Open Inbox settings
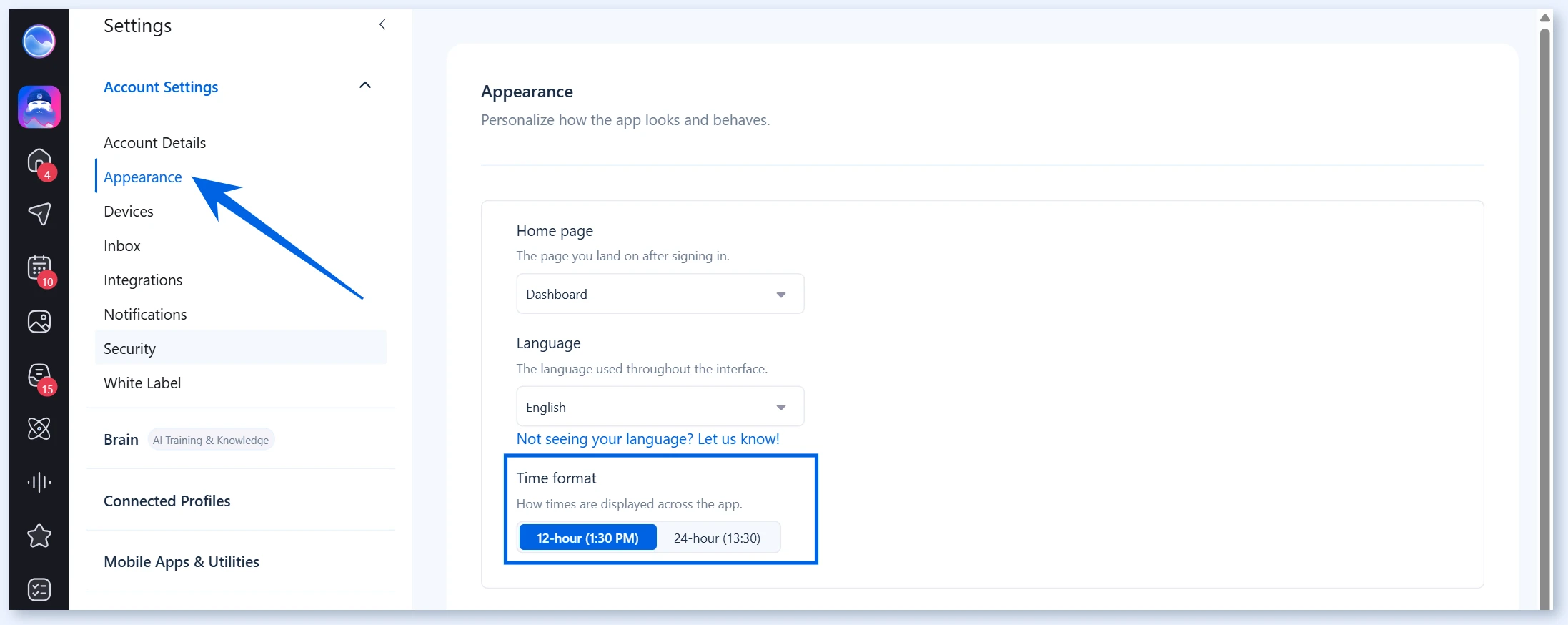The image size is (1568, 625). (122, 246)
